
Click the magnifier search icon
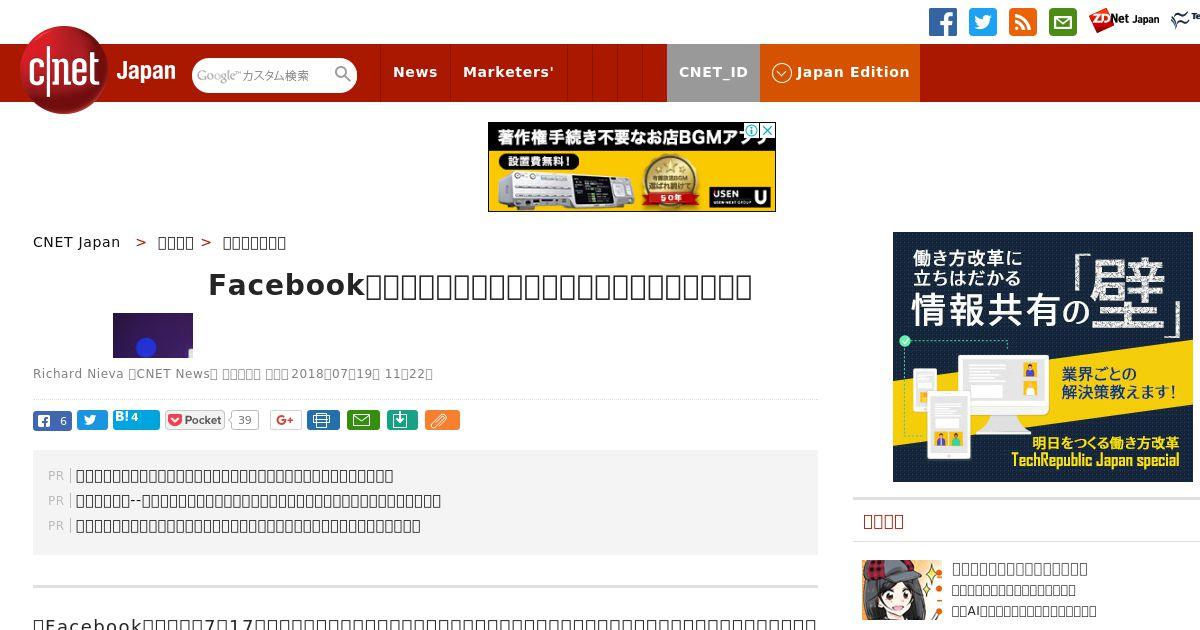pos(343,75)
